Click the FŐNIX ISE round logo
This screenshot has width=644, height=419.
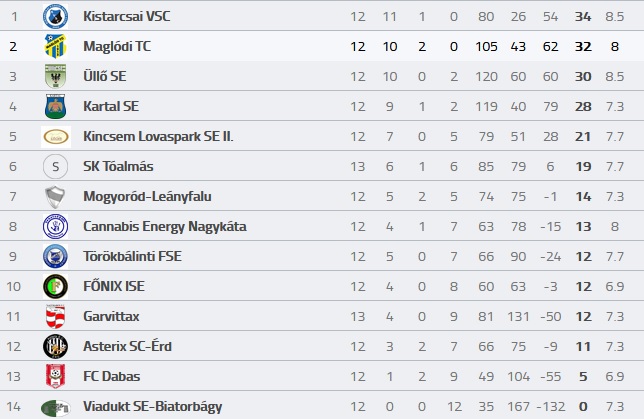pyautogui.click(x=55, y=286)
